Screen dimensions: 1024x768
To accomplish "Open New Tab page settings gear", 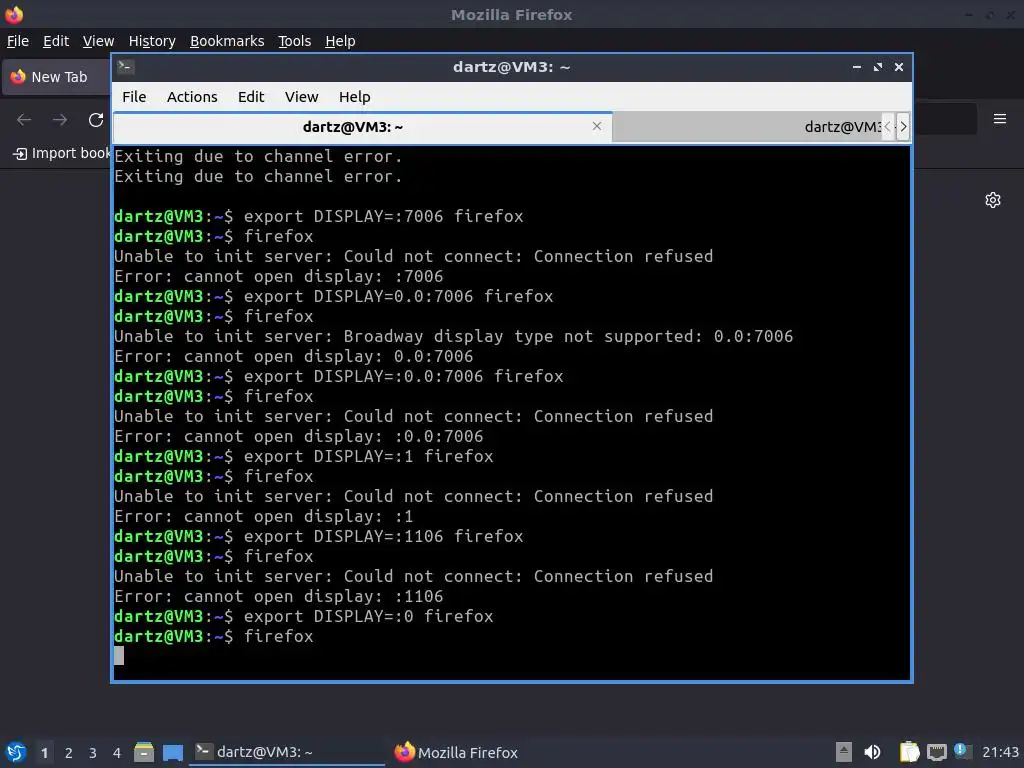I will 993,200.
